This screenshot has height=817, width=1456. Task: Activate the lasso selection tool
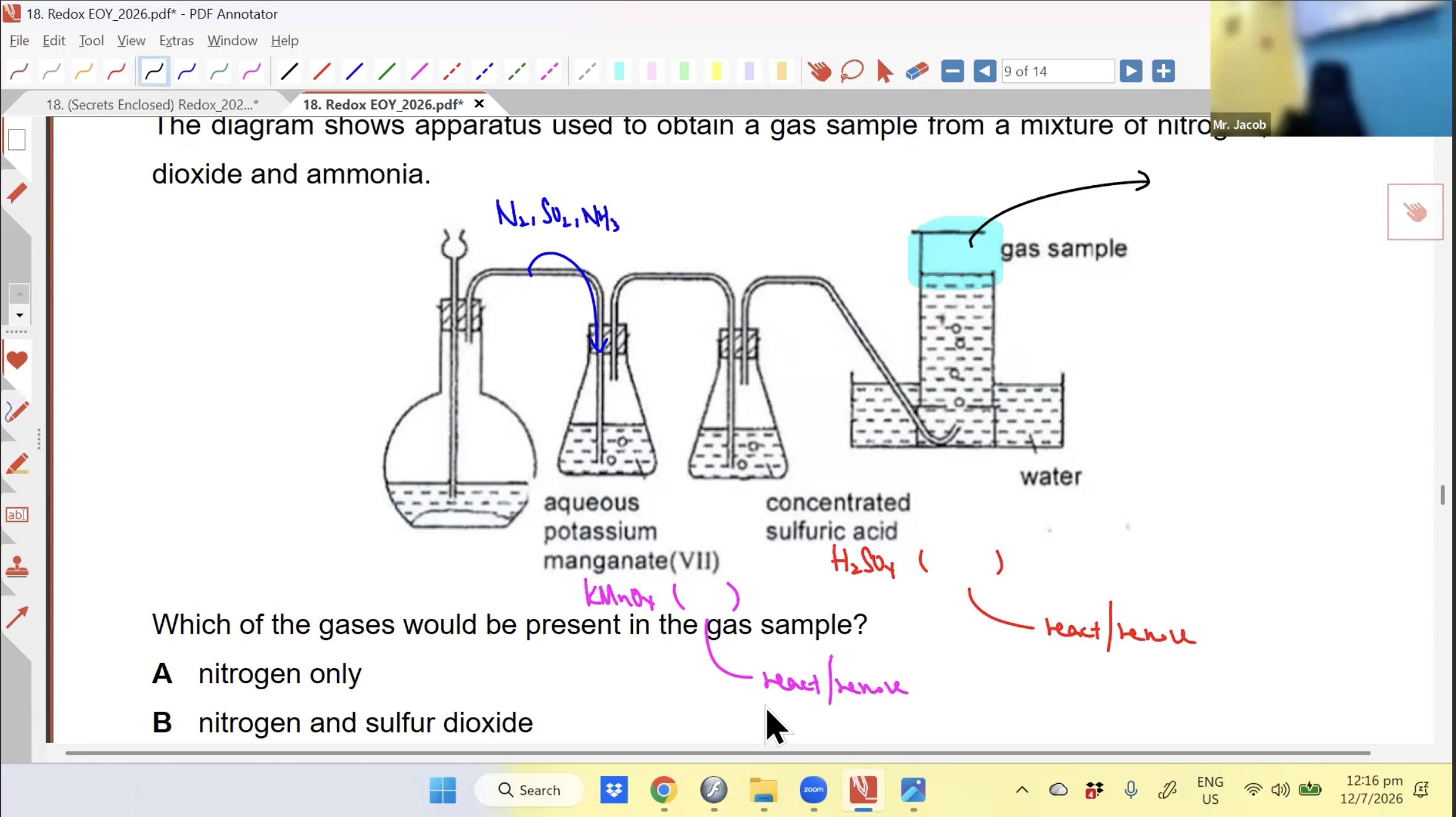(x=852, y=72)
